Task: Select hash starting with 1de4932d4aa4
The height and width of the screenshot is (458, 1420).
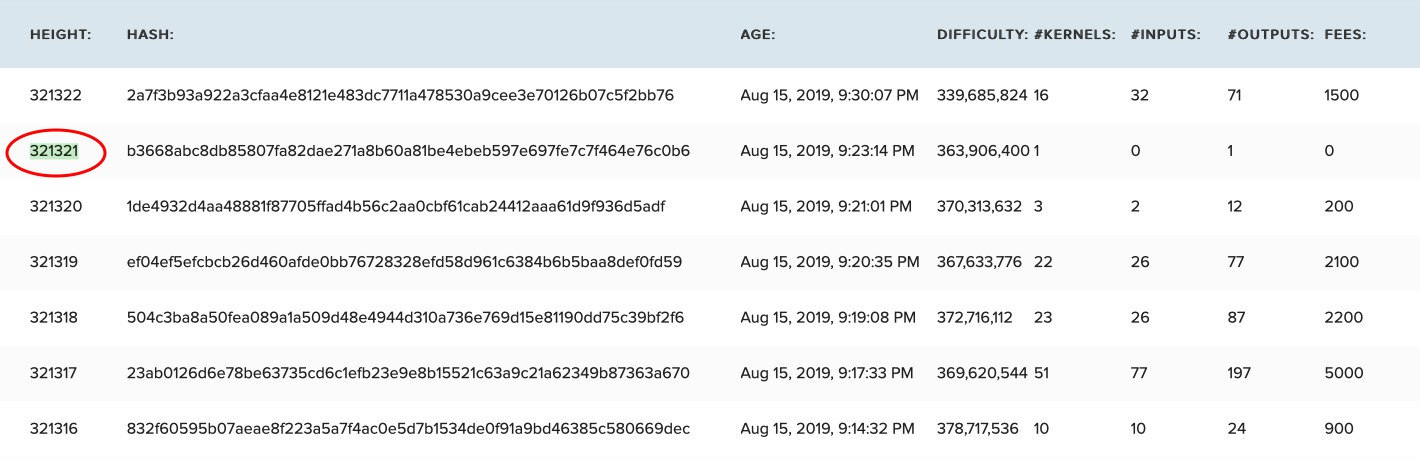Action: point(396,206)
